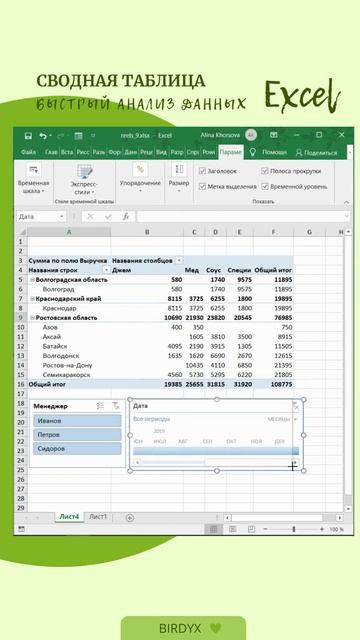Open the Параметры ribbon tab
Screen dimensions: 360x640
click(231, 152)
